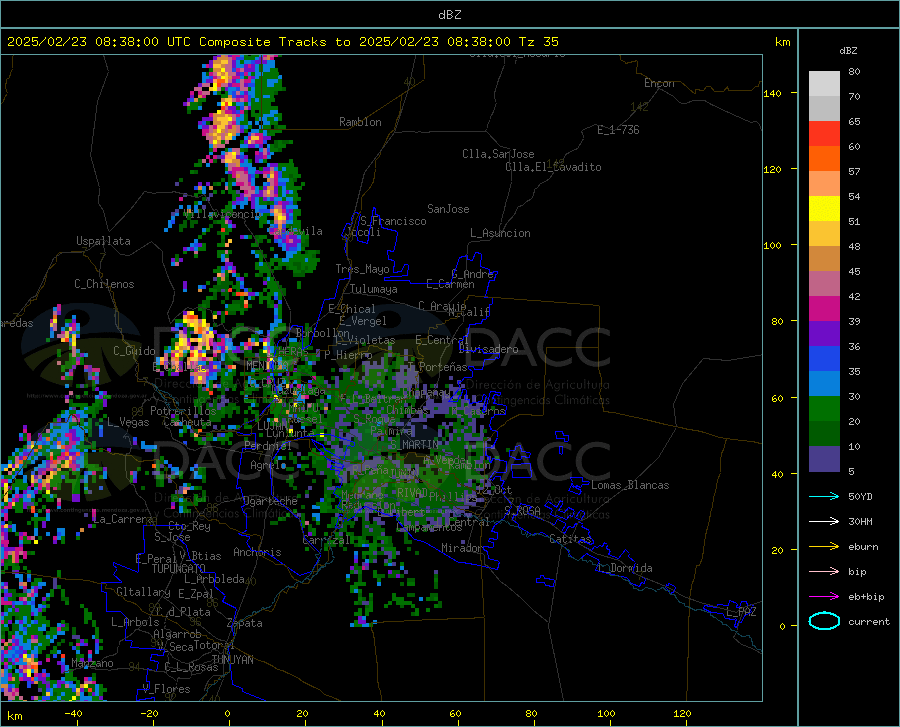Click the Gltallary label
Viewport: 900px width, 727px height.
(x=143, y=592)
